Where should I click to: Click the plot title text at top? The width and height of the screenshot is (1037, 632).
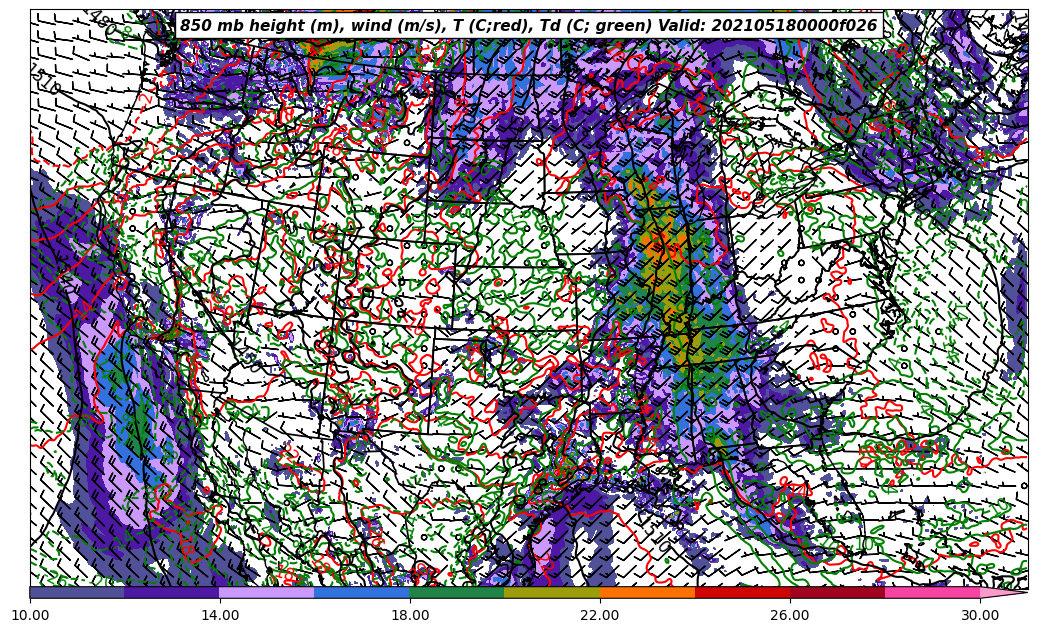(528, 26)
